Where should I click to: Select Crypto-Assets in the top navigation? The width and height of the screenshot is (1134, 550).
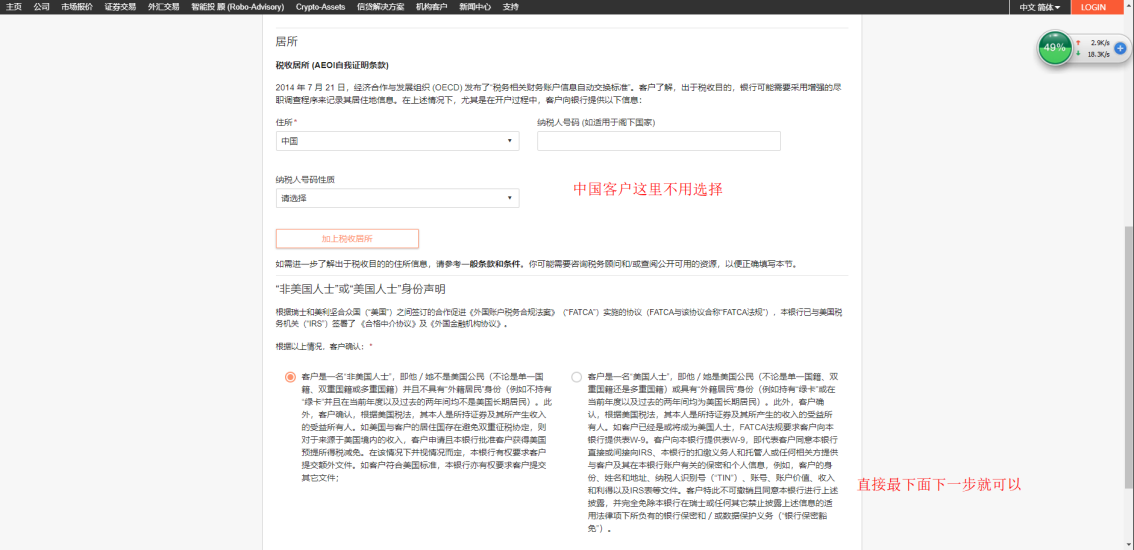tap(320, 7)
